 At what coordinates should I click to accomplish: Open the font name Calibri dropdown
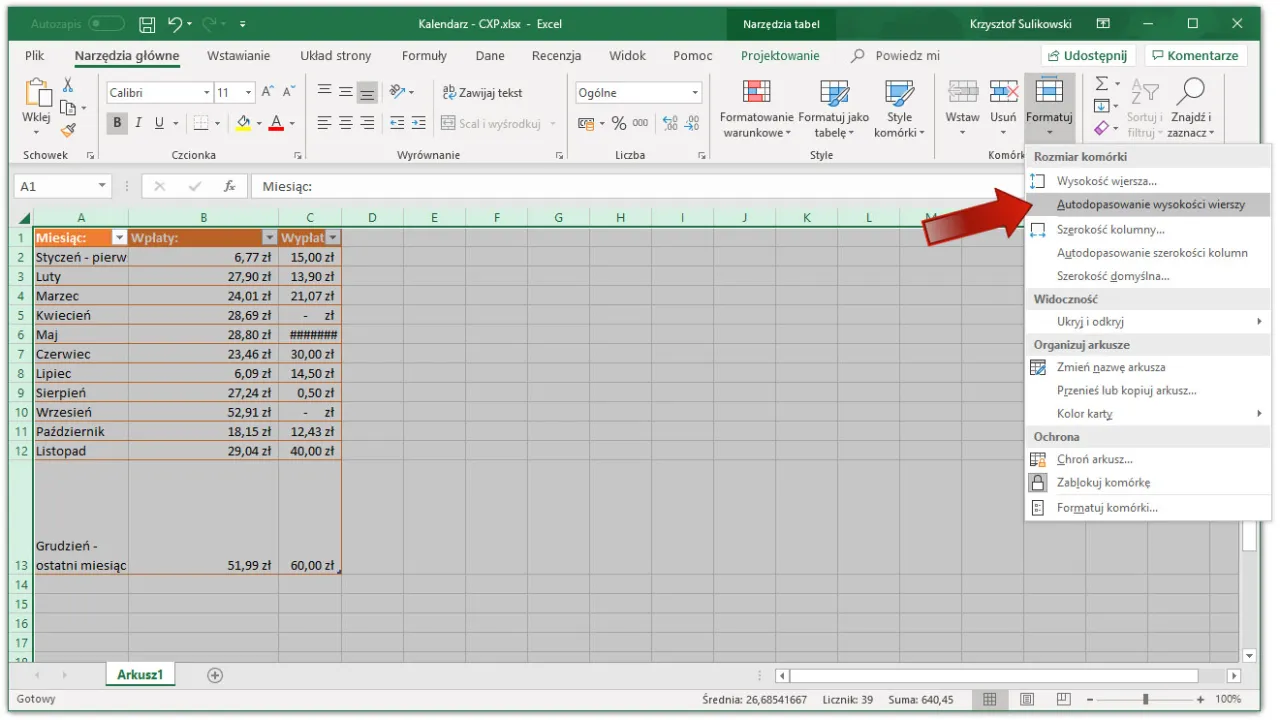(x=206, y=93)
